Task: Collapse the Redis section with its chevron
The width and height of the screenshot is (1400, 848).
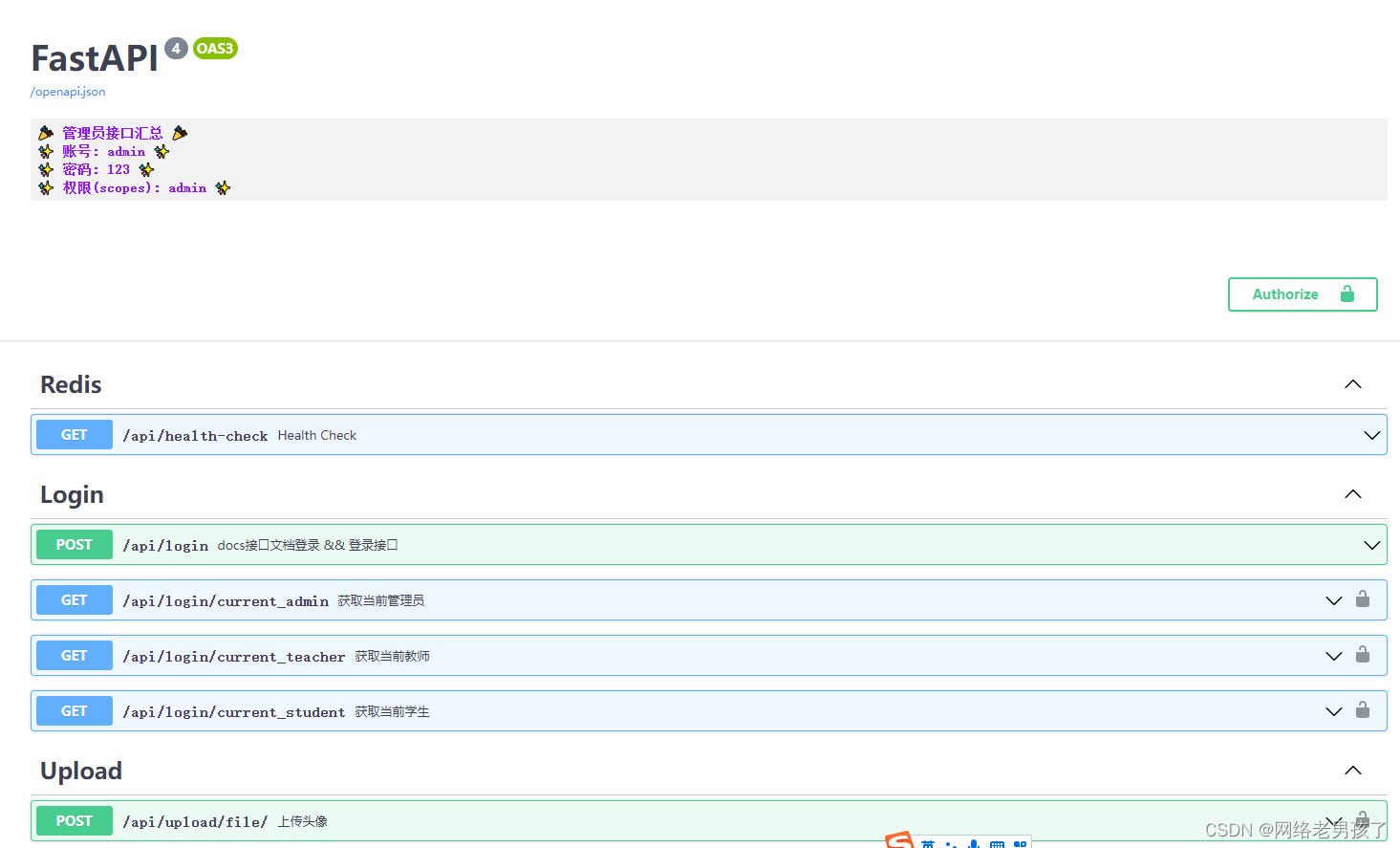Action: pyautogui.click(x=1353, y=384)
